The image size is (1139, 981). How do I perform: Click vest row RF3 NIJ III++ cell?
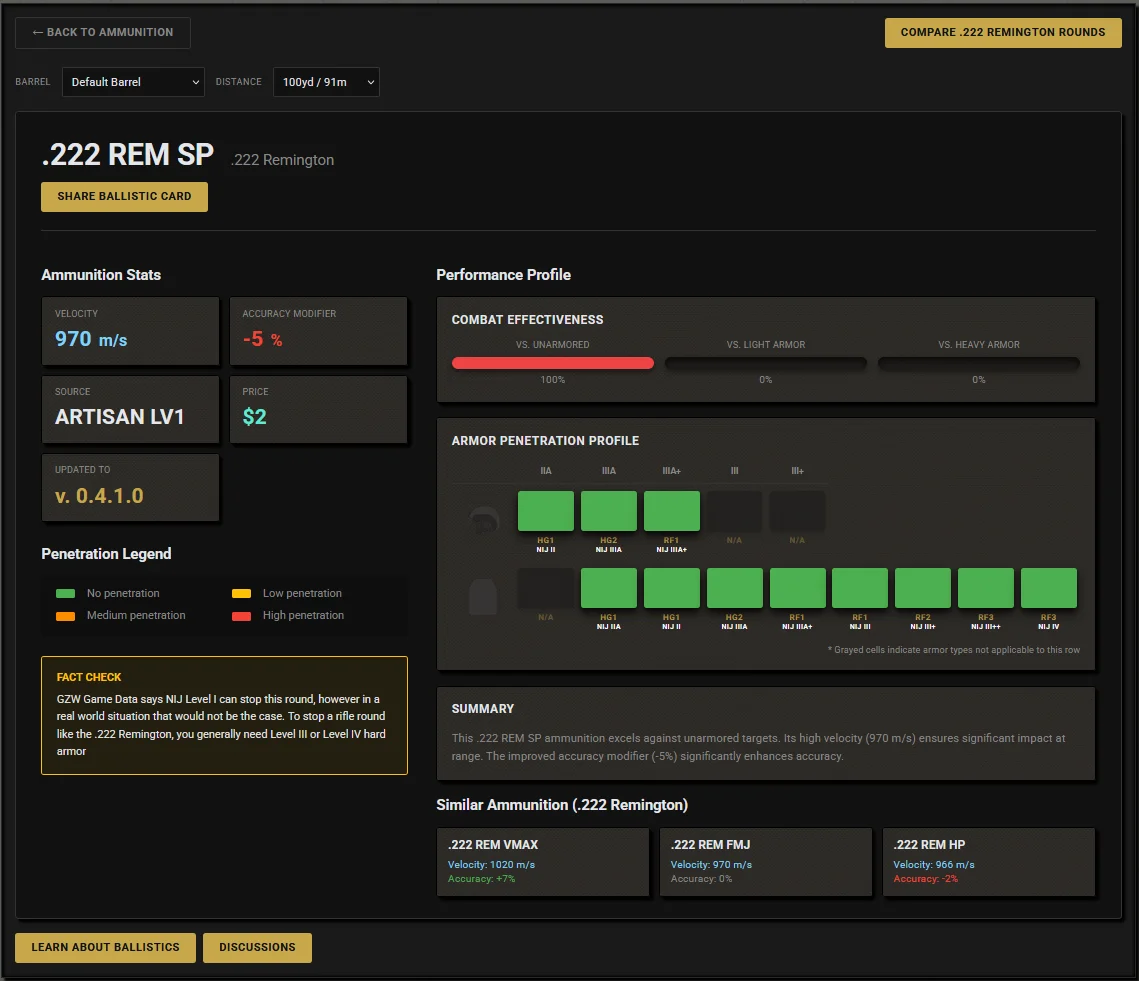point(986,588)
